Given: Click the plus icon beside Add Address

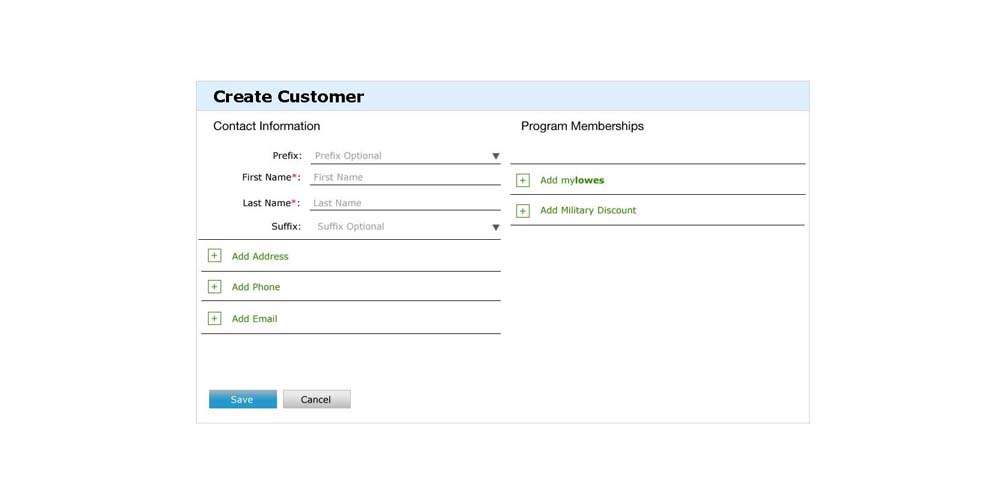Looking at the screenshot, I should [214, 256].
